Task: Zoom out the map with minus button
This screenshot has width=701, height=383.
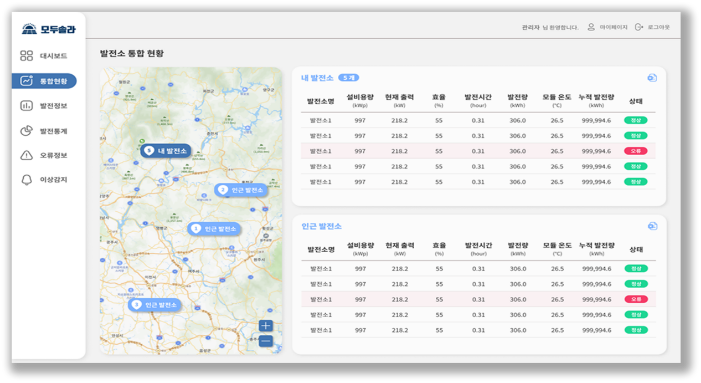Action: [x=266, y=341]
